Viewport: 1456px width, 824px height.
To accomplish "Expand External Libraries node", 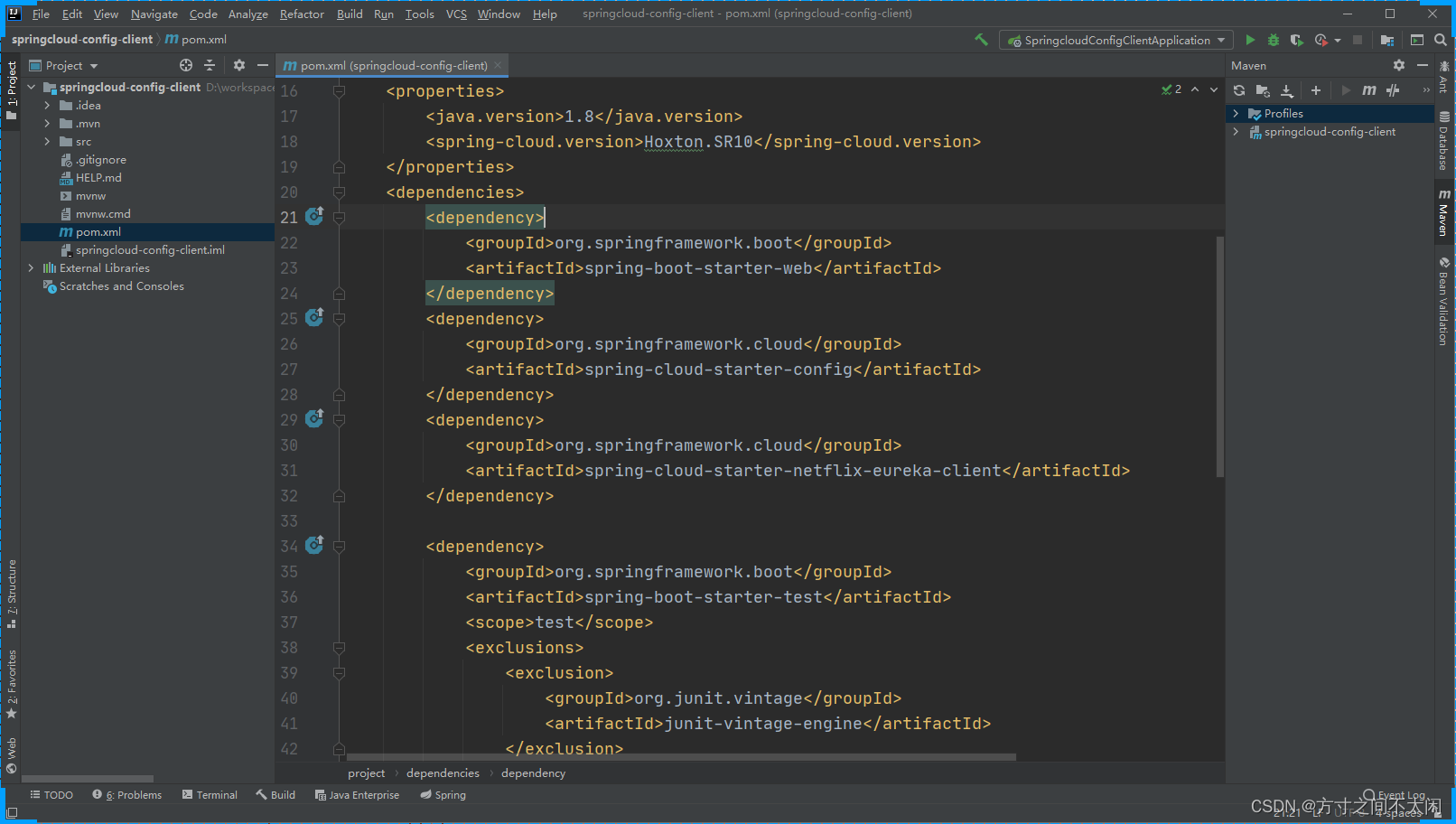I will [31, 268].
